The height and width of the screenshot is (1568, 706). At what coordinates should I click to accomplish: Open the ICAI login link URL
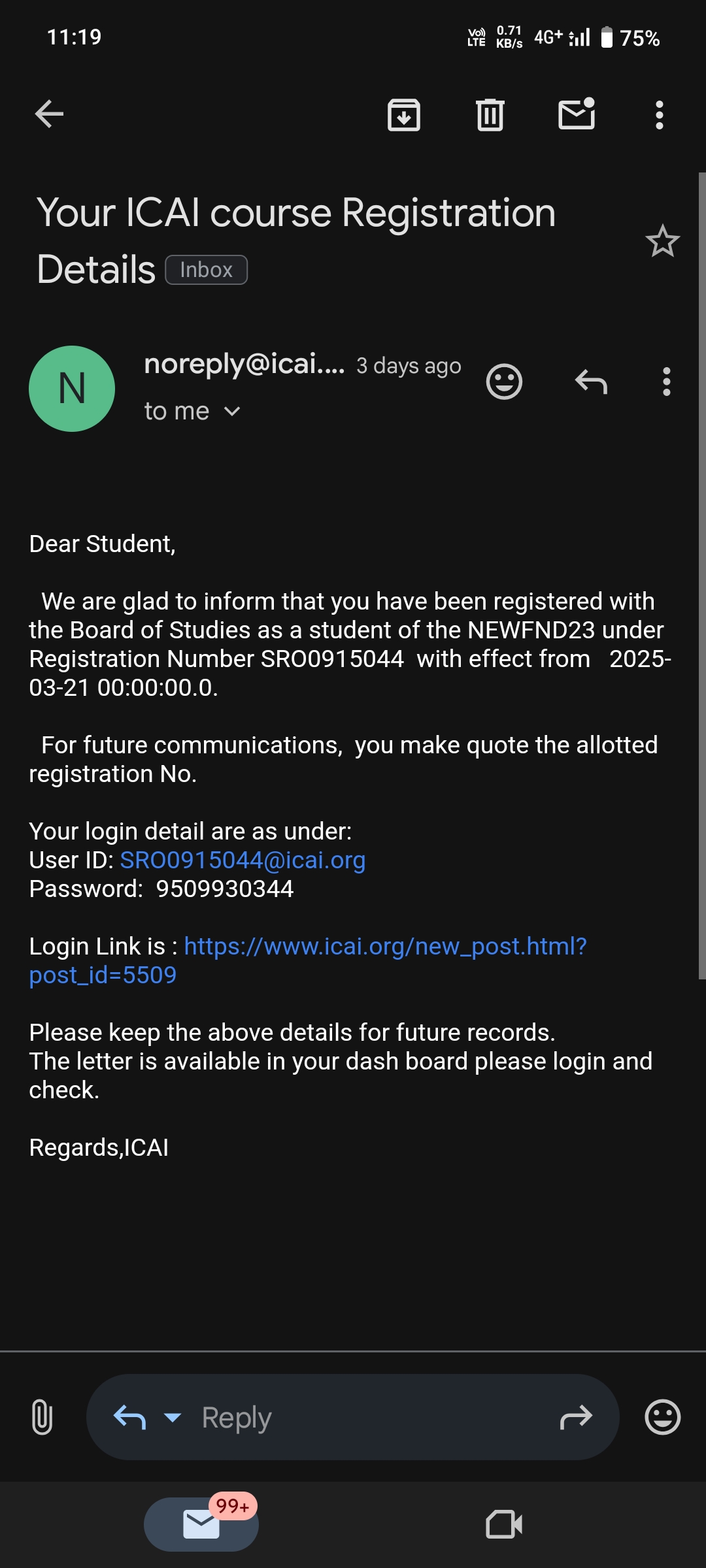[385, 947]
